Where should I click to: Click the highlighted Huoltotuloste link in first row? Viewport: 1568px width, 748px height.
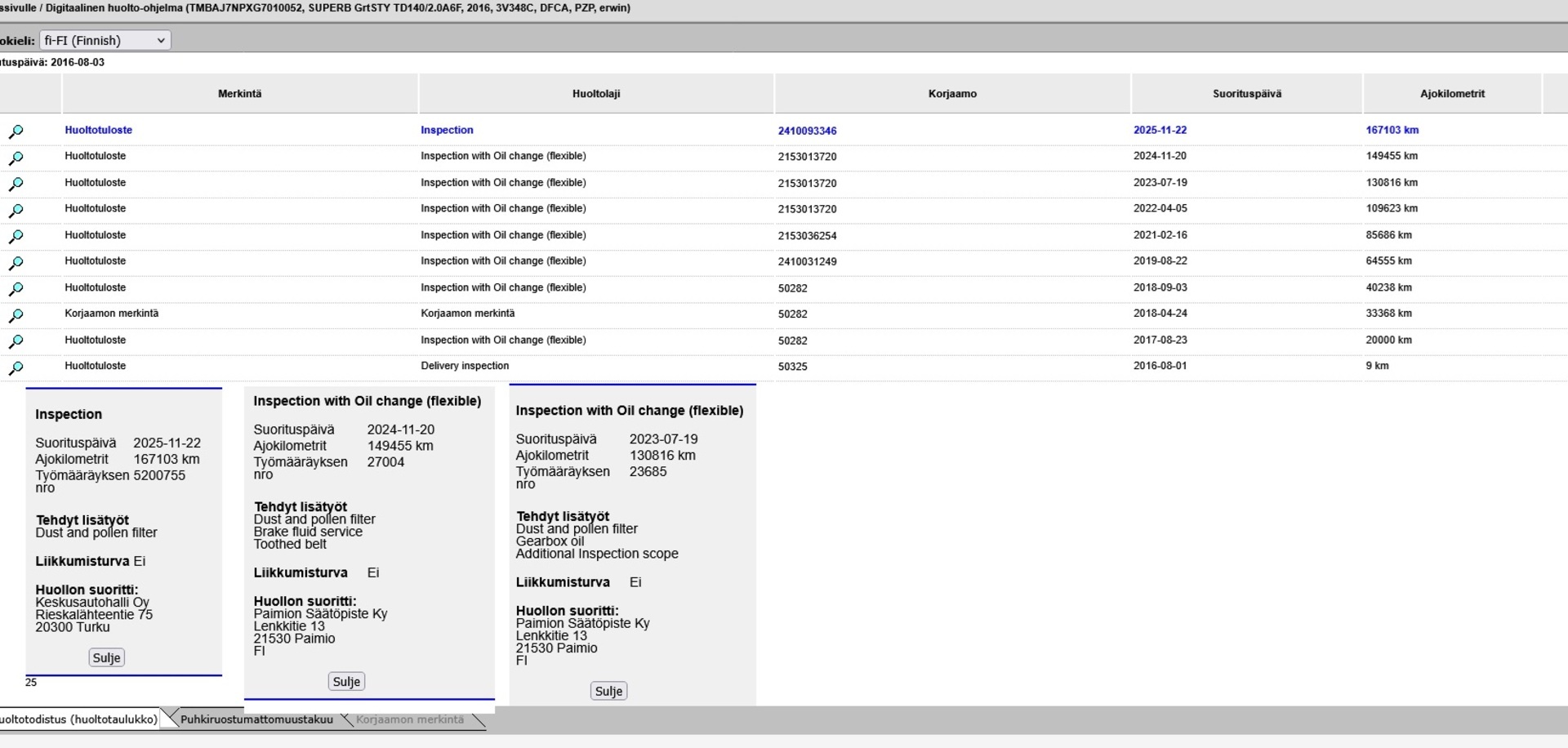click(98, 130)
